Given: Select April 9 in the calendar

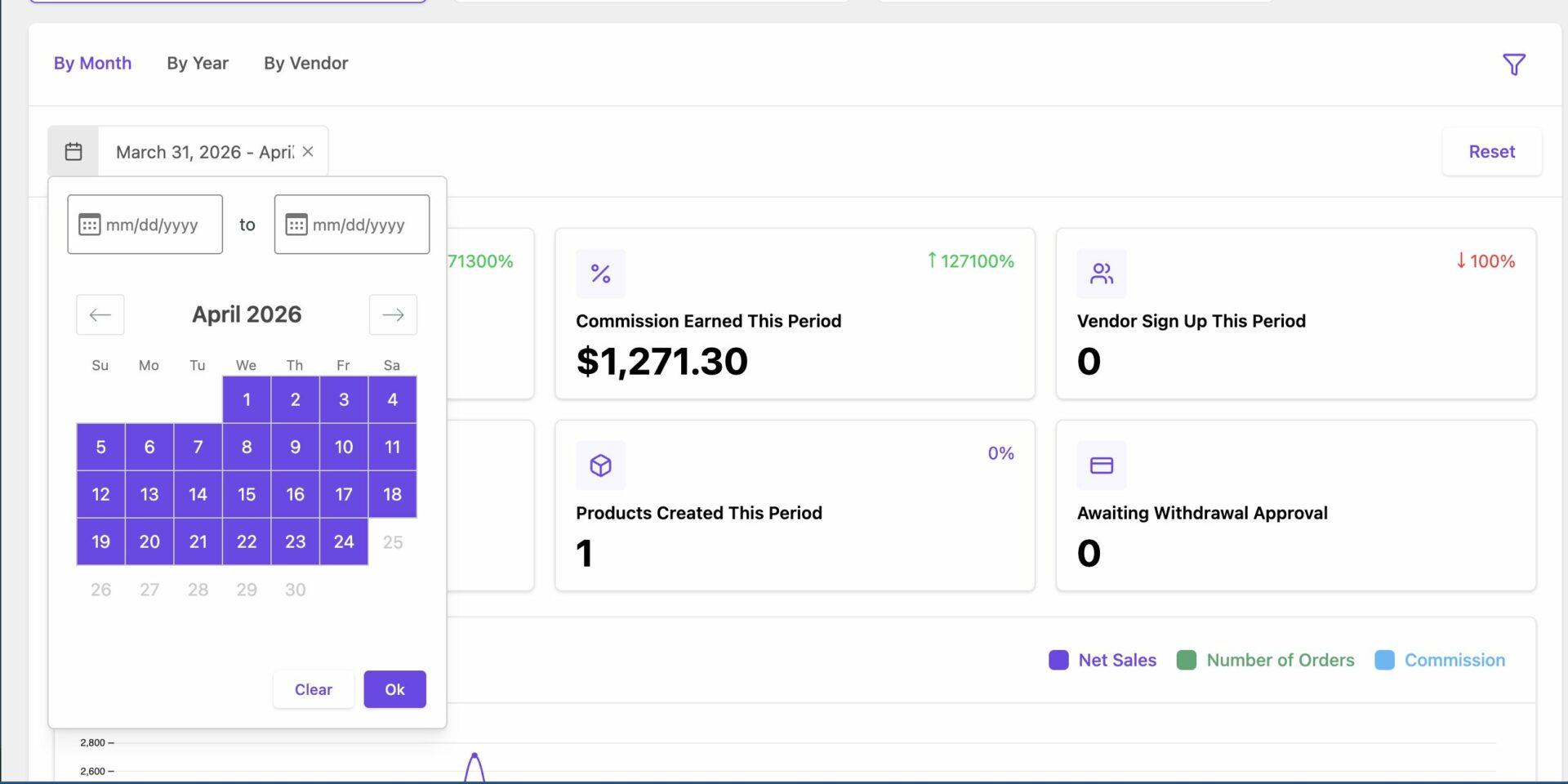Looking at the screenshot, I should [x=296, y=447].
